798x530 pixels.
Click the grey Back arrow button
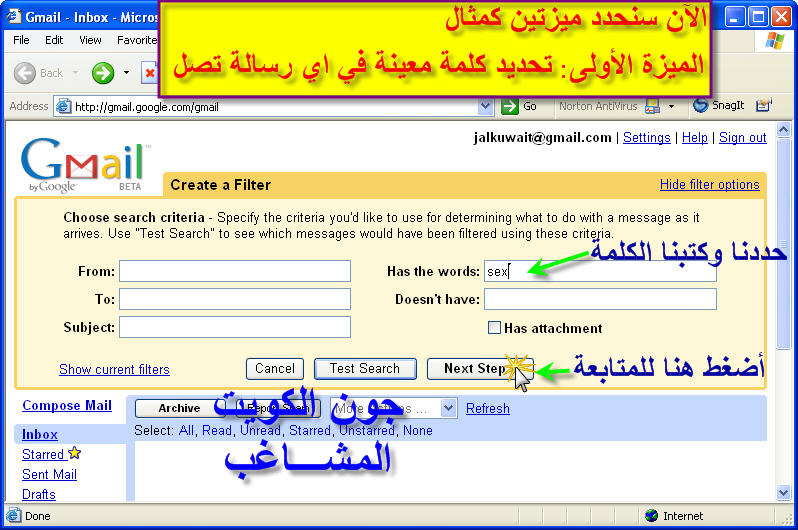point(24,73)
